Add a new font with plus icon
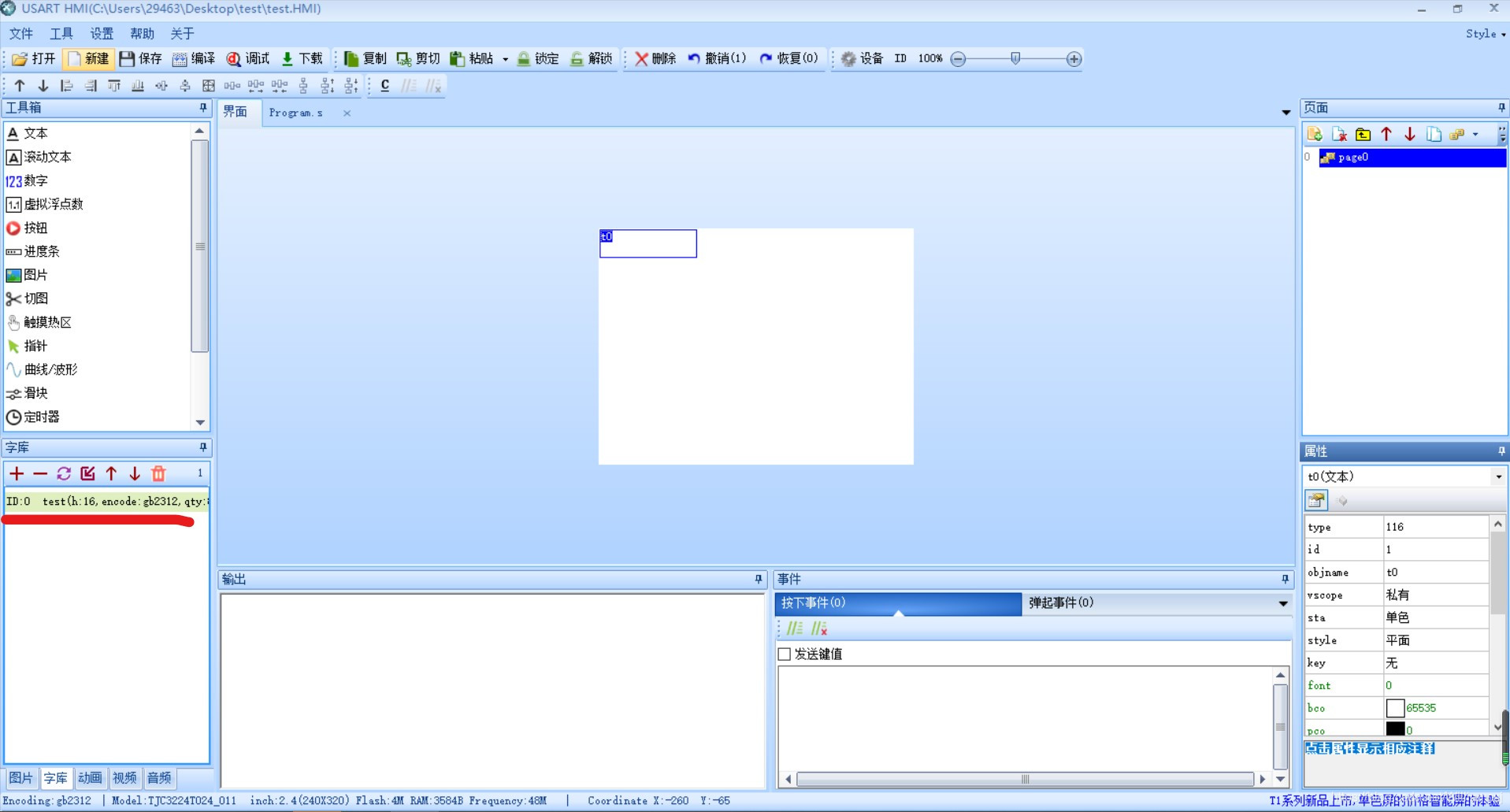 [17, 473]
